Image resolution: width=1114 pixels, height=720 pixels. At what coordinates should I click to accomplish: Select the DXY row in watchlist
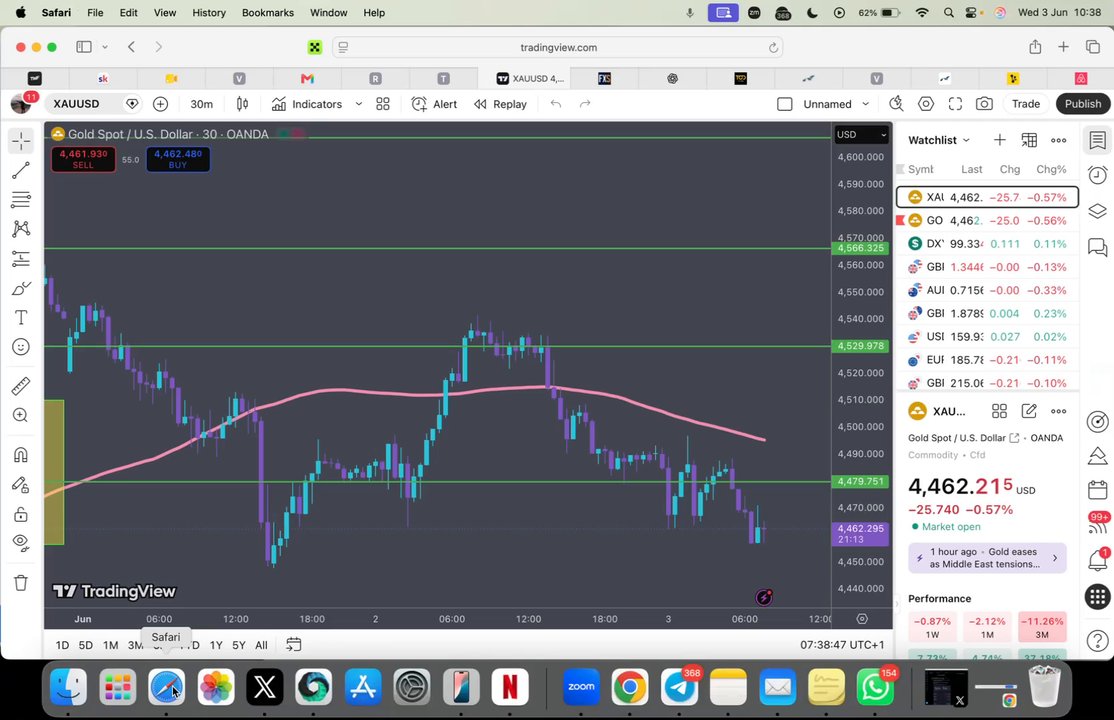988,244
